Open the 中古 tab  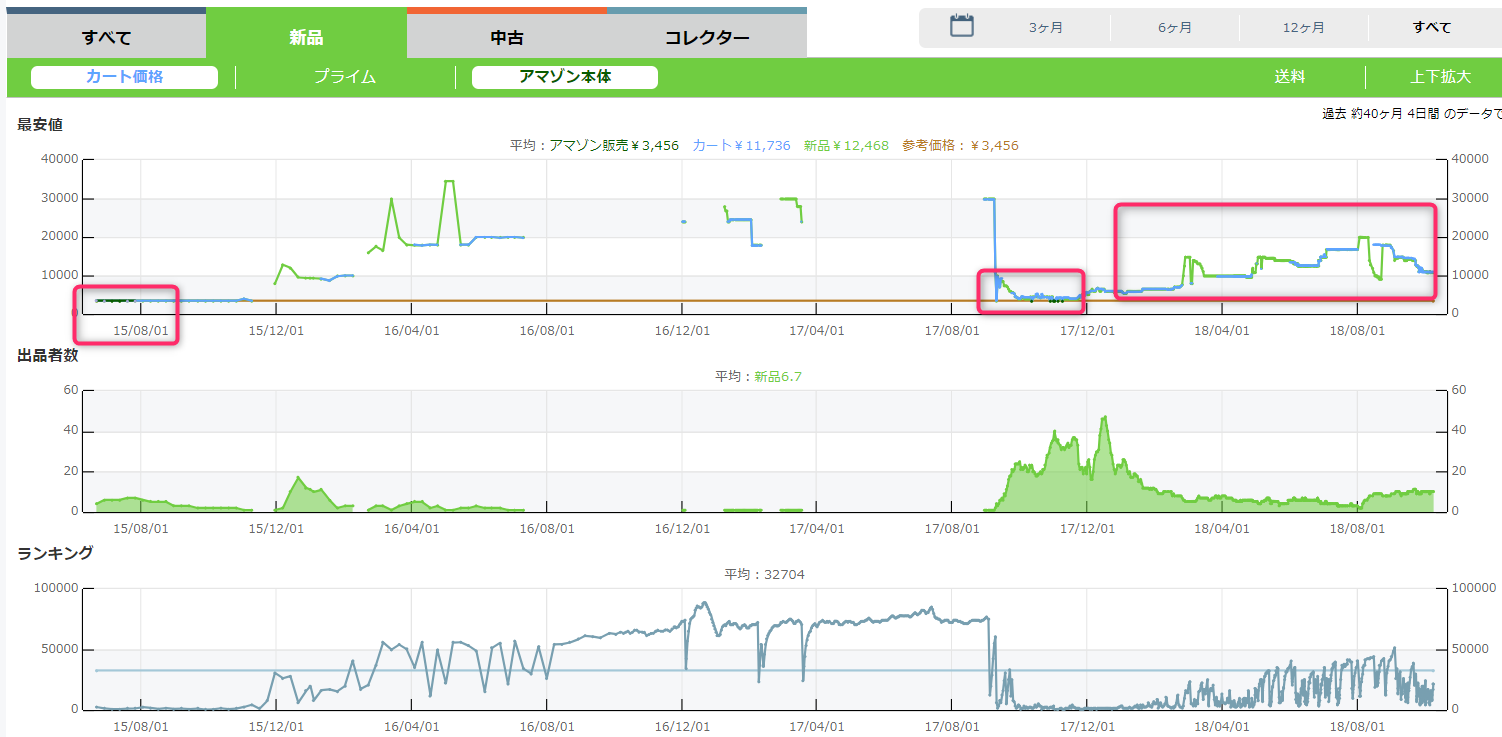[507, 38]
